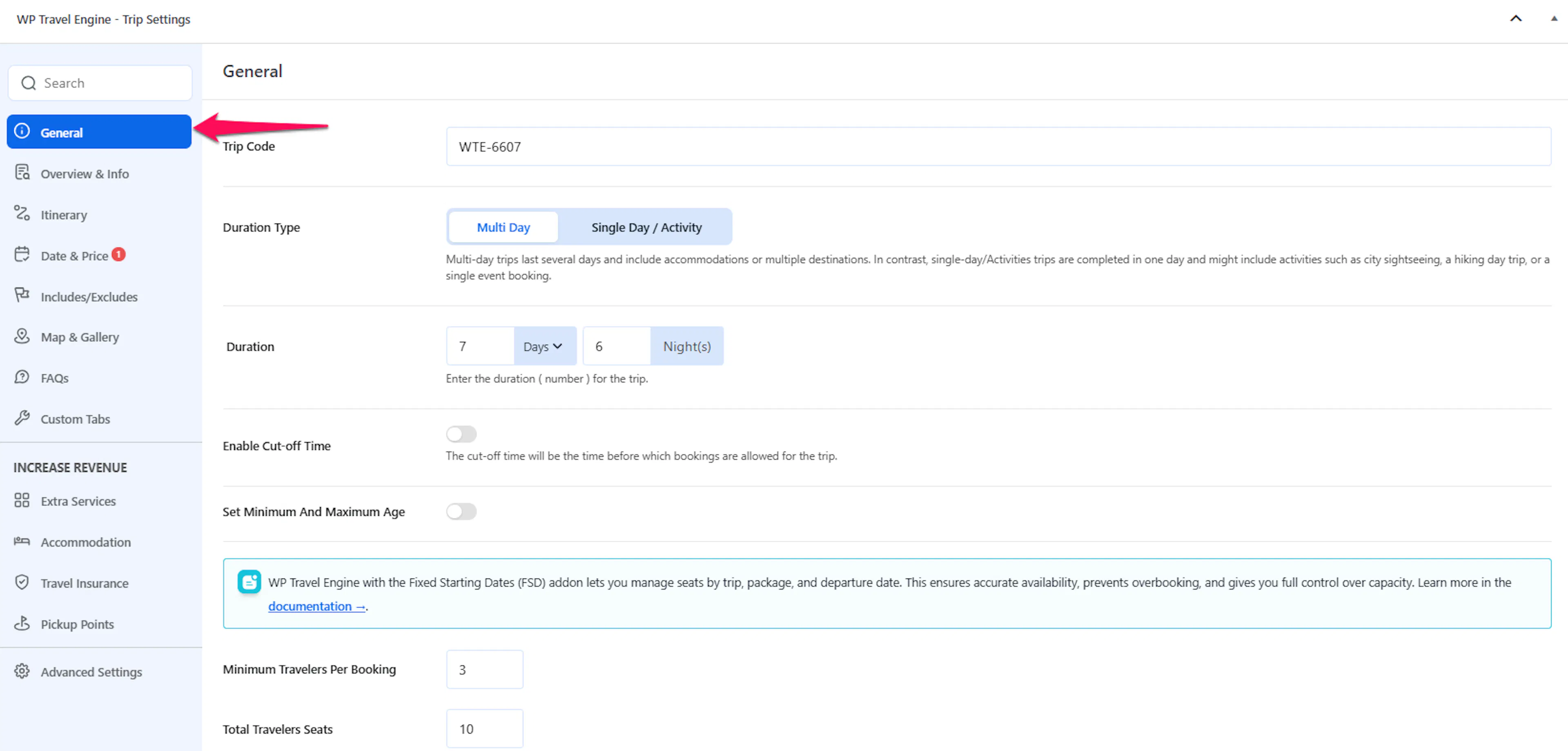This screenshot has width=1568, height=751.
Task: Toggle Set Minimum And Maximum Age
Action: (x=461, y=511)
